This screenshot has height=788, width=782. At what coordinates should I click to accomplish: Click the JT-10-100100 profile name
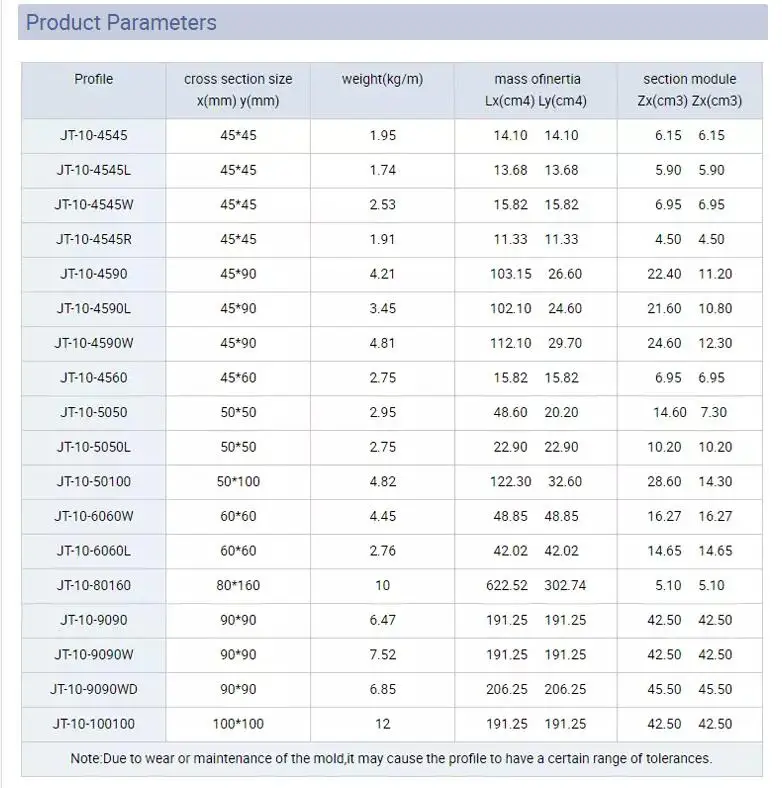94,724
